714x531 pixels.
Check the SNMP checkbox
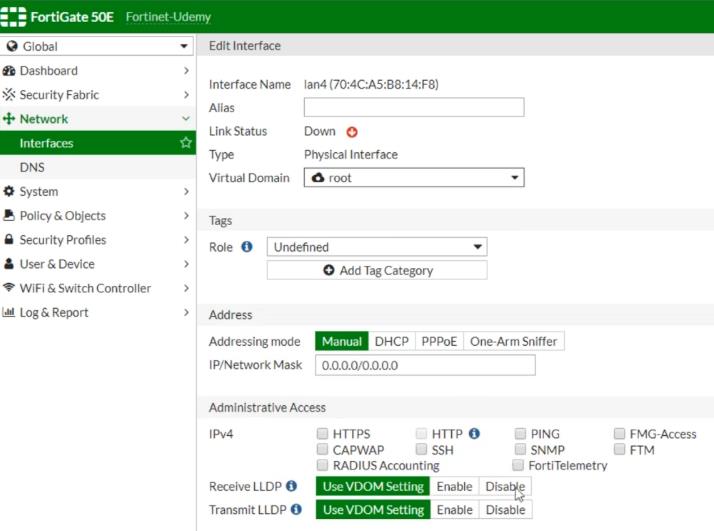pos(520,449)
